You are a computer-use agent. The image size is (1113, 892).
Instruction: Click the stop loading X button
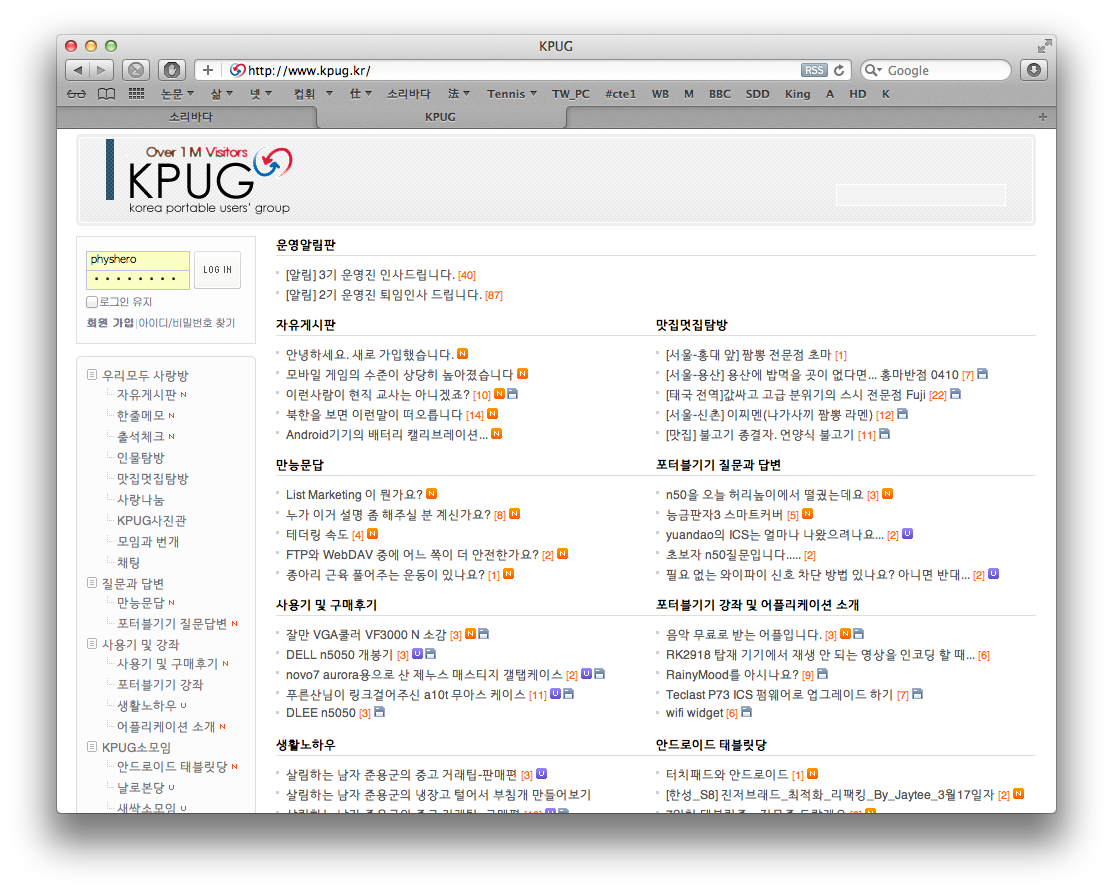pos(136,70)
